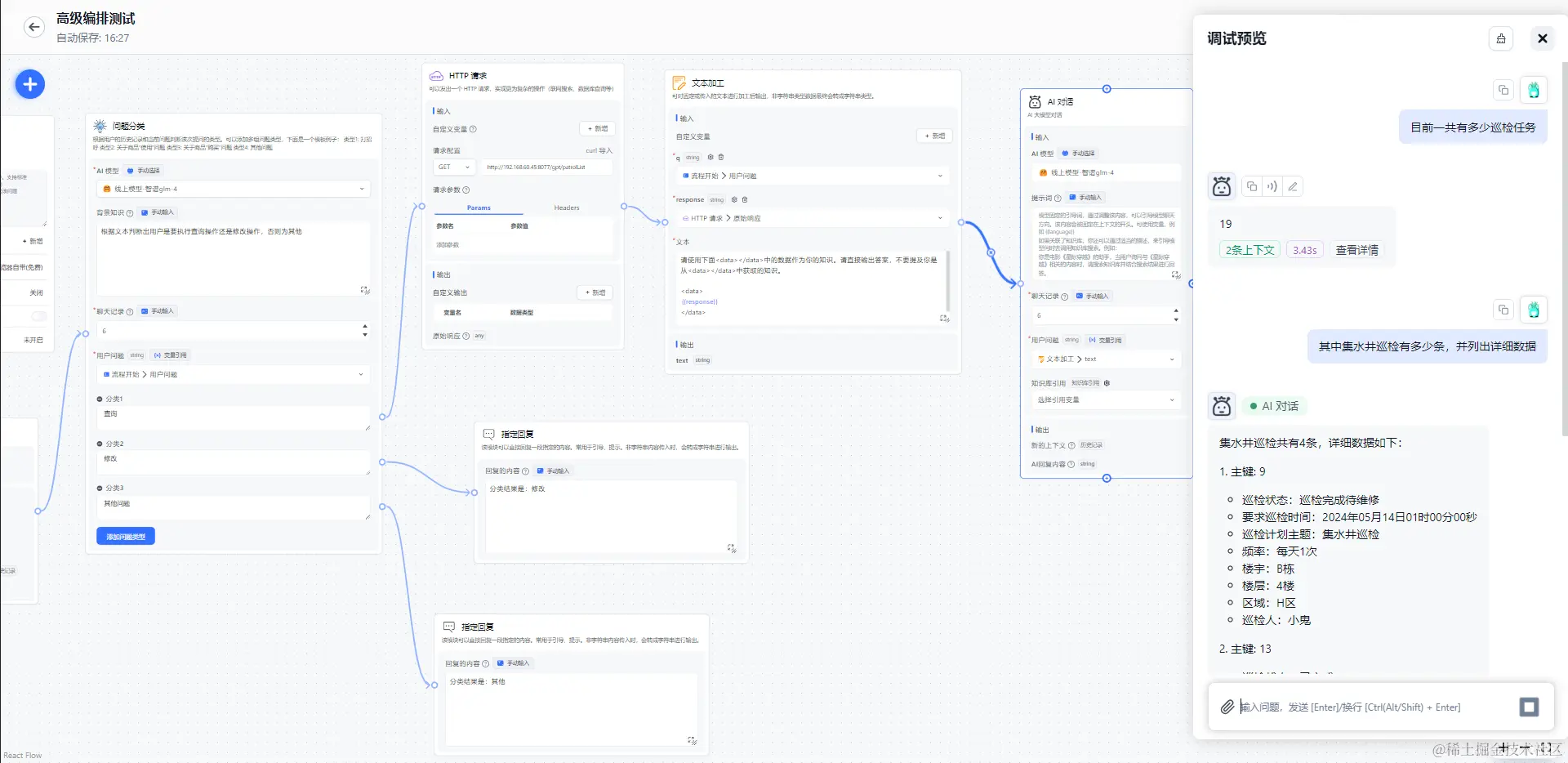
Task: Decrement 聊天记录 stepper in 问题分类 node
Action: coord(365,335)
